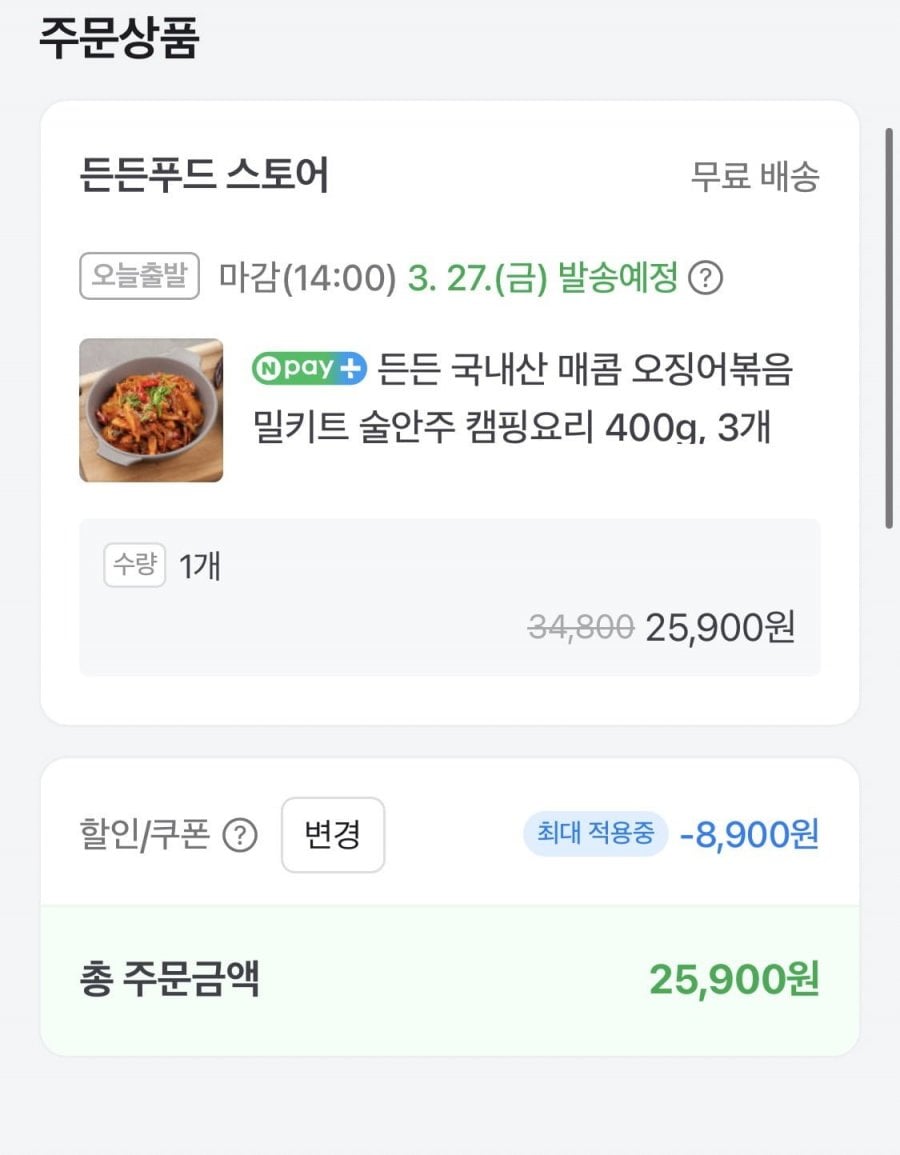This screenshot has width=900, height=1155.
Task: Click the help icon next to 할인/쿠폰
Action: [x=239, y=835]
